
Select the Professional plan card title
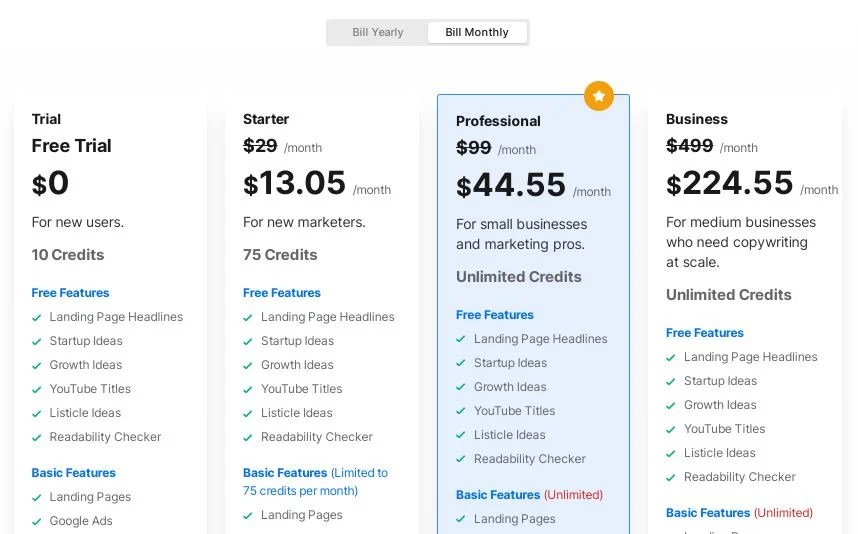(x=498, y=121)
